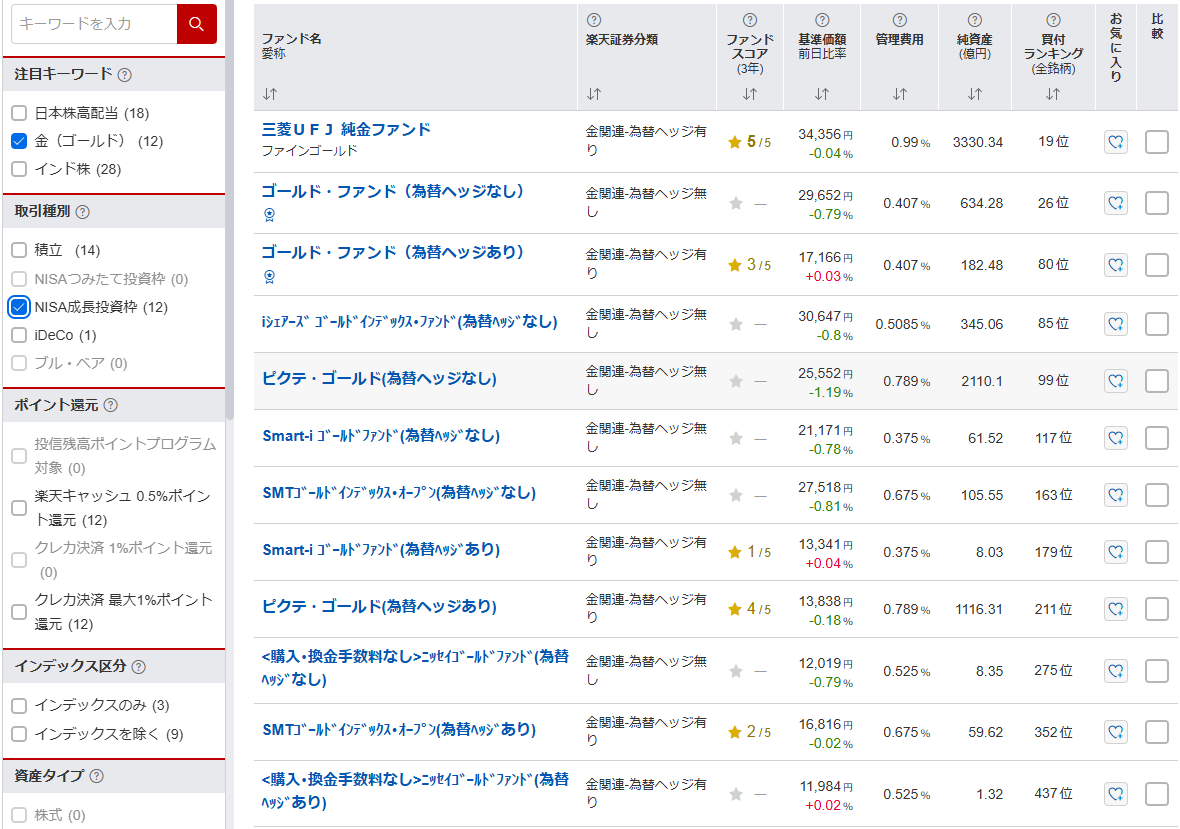Favorite heart for iシェアーズ ゴールドインデックス row
This screenshot has height=829, width=1180.
click(x=1116, y=324)
